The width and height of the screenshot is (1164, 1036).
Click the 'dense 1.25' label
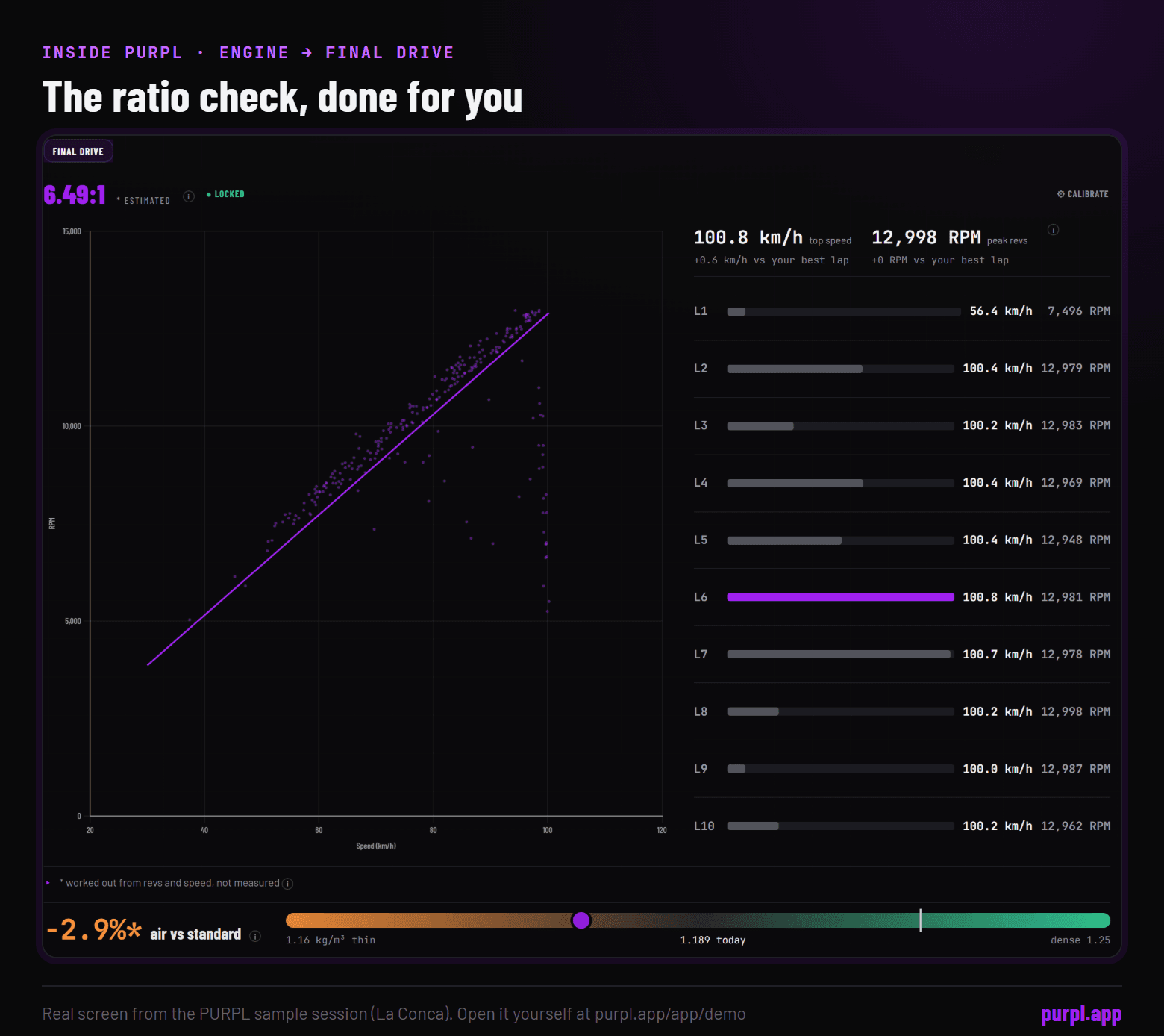click(x=1080, y=940)
